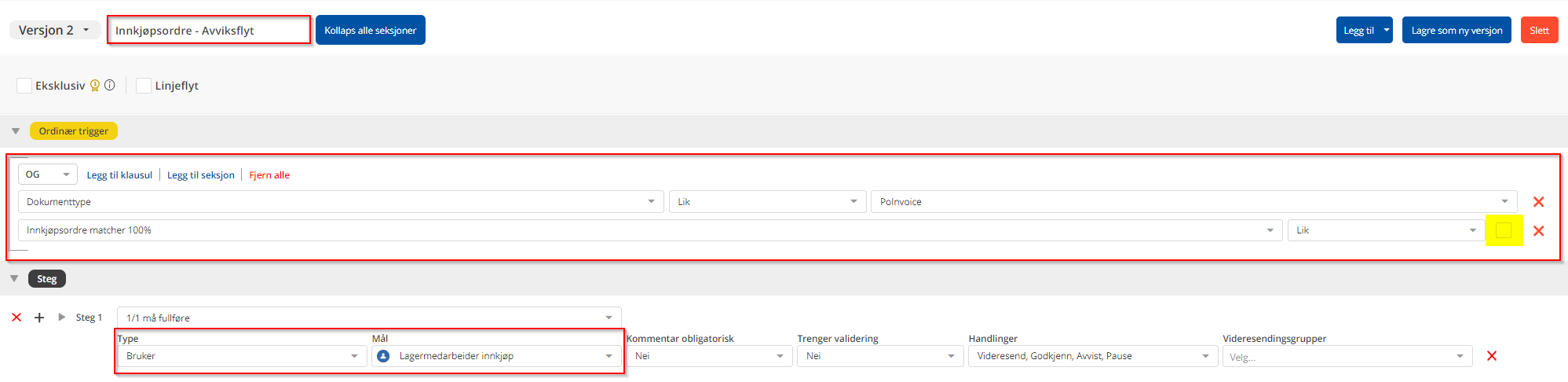Collapse the Ordinær trigger section
1568x382 pixels.
(15, 131)
